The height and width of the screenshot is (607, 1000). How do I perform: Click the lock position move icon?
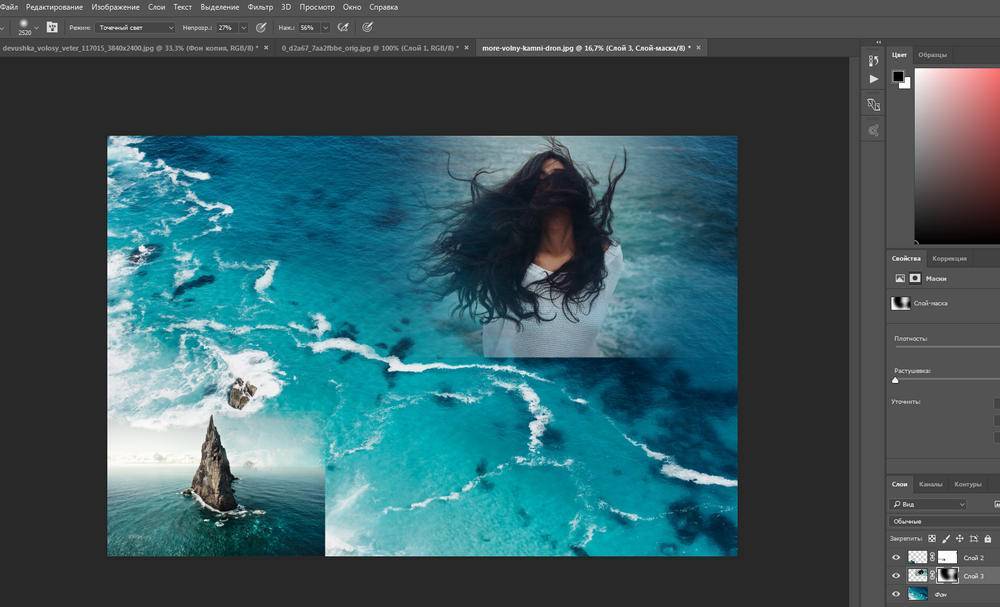click(960, 539)
